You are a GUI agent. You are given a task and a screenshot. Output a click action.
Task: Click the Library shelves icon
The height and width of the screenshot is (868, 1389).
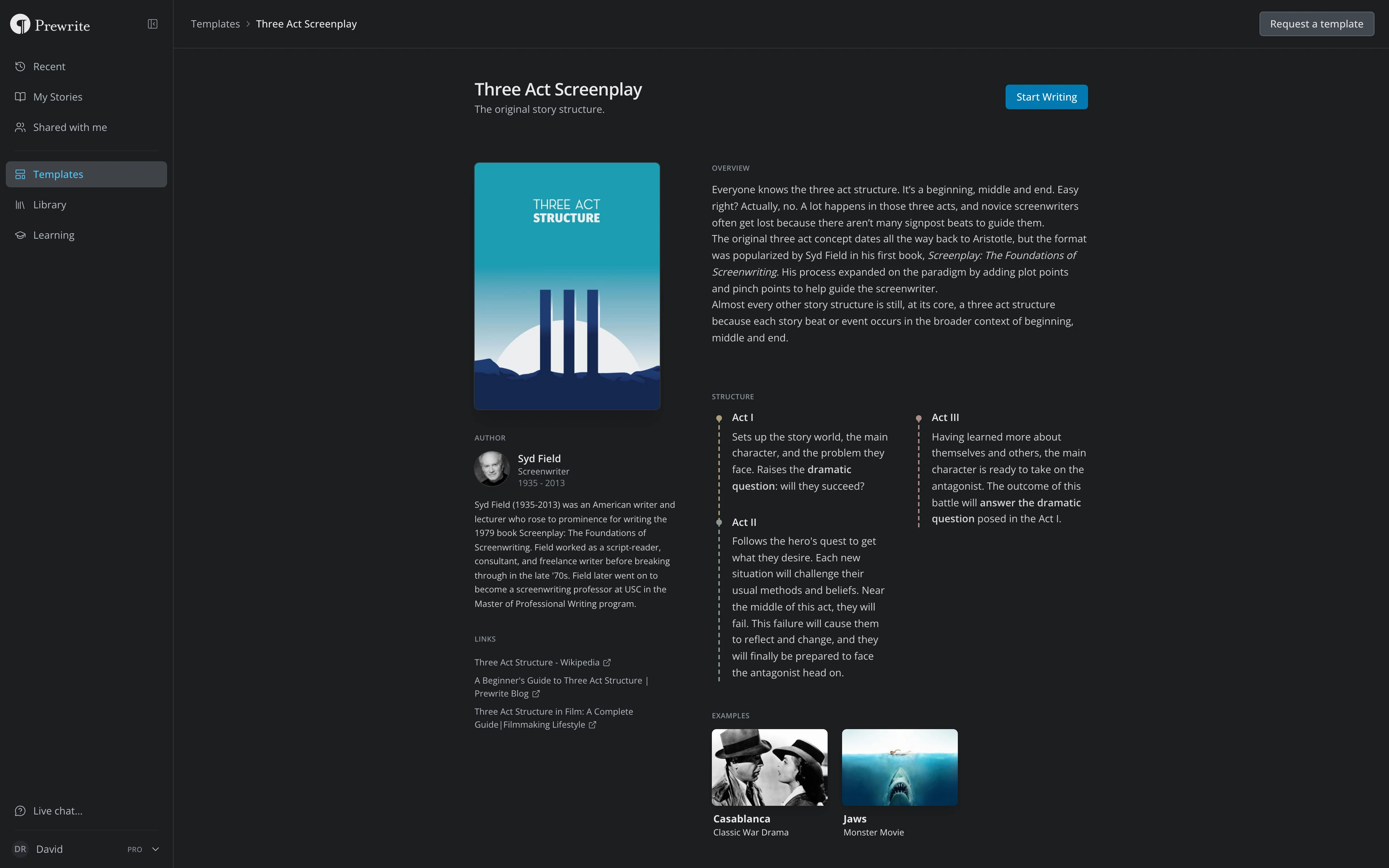click(20, 205)
